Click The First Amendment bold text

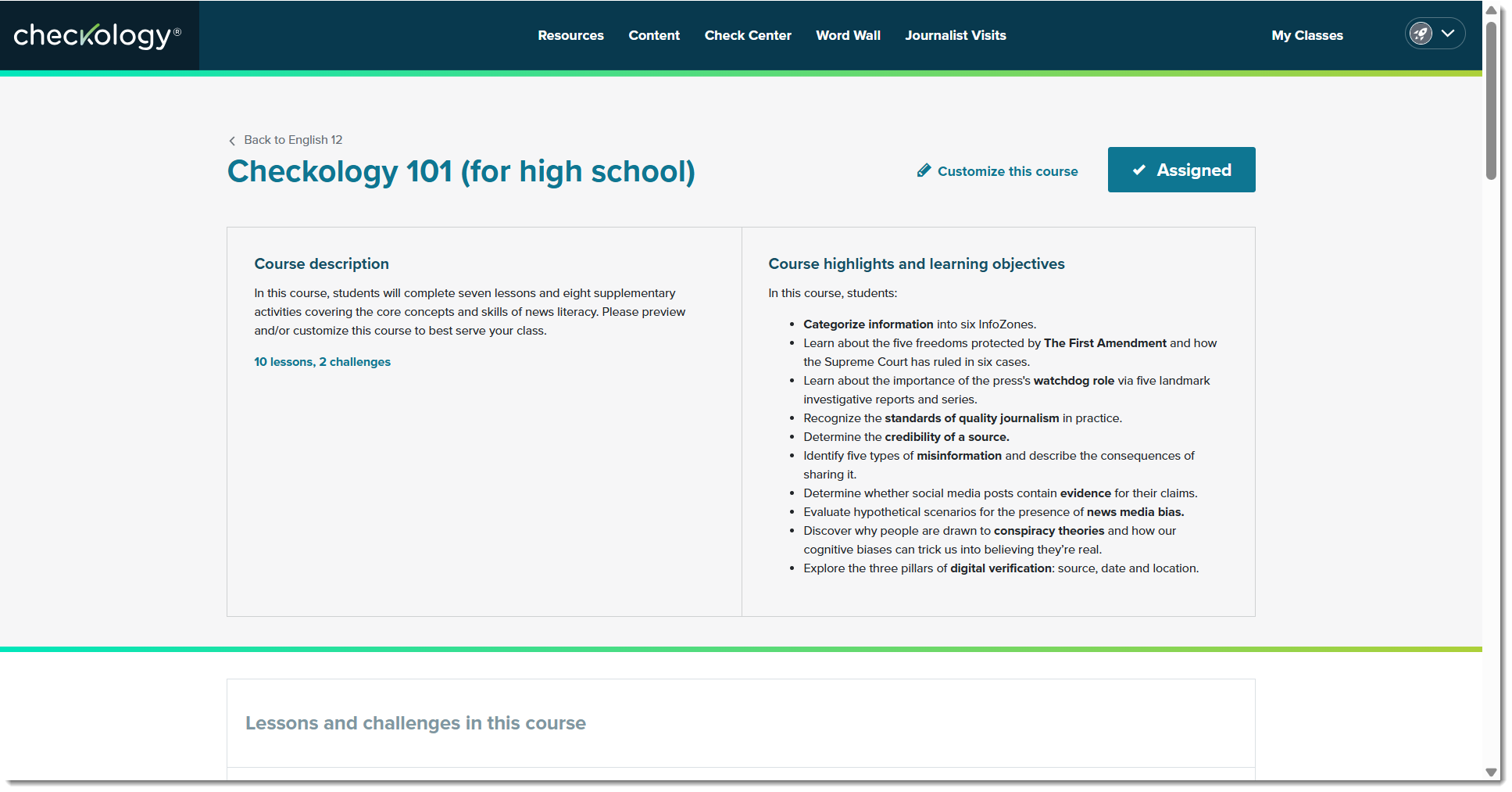coord(1105,343)
